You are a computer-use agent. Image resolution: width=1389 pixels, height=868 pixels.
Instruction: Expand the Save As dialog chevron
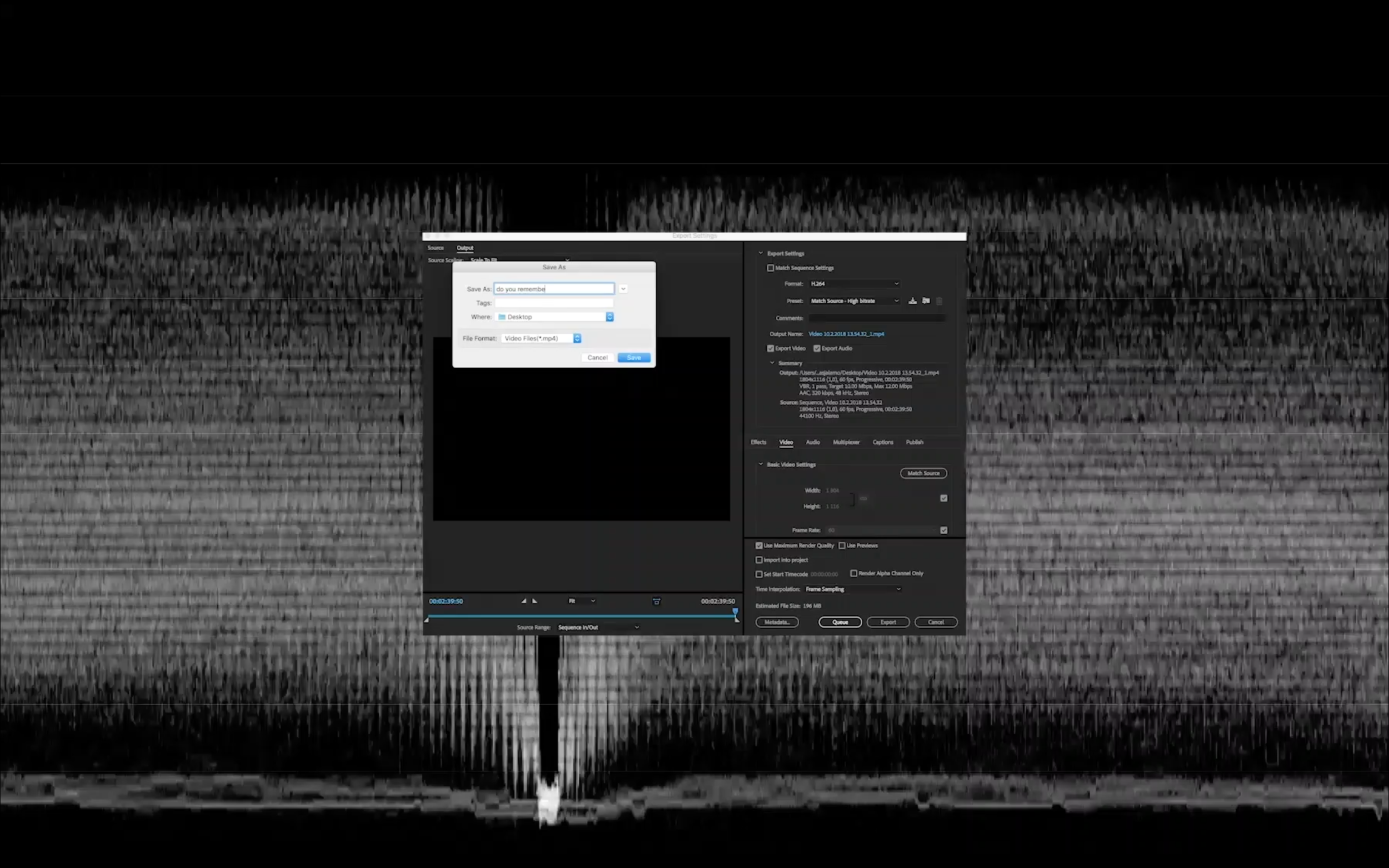coord(623,289)
